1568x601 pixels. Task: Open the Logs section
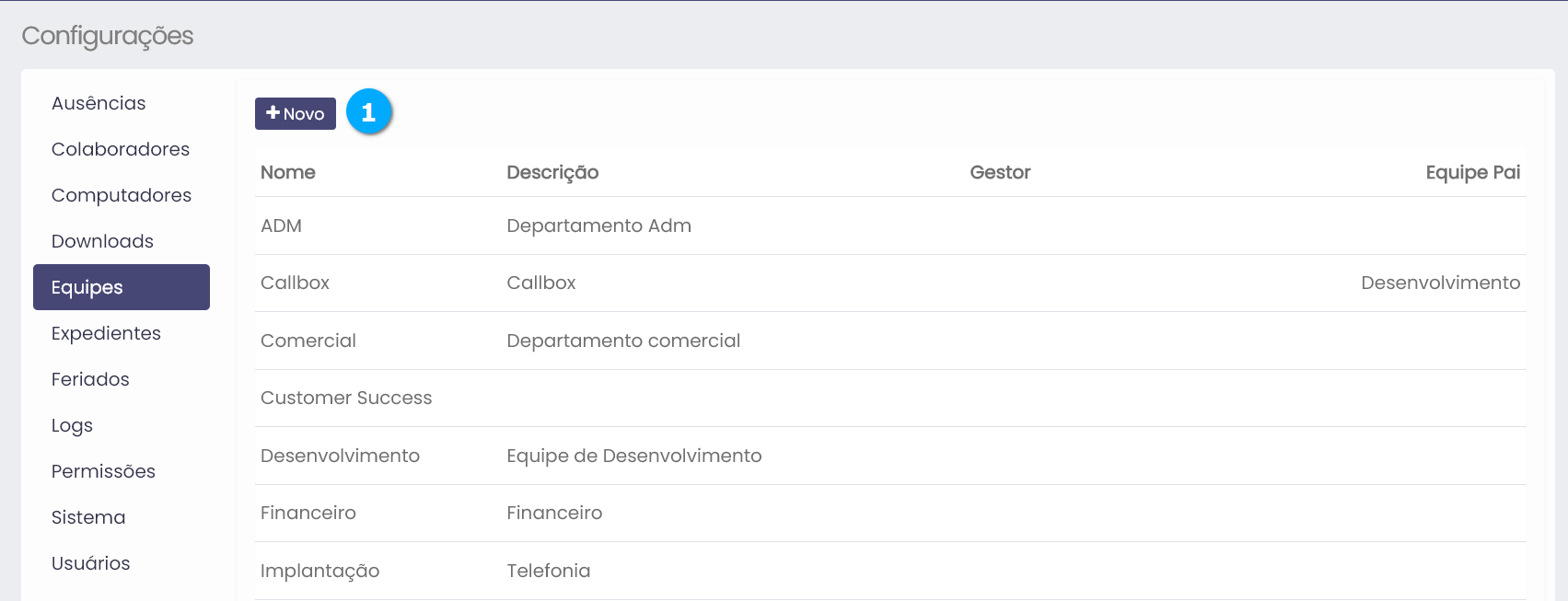[x=72, y=425]
